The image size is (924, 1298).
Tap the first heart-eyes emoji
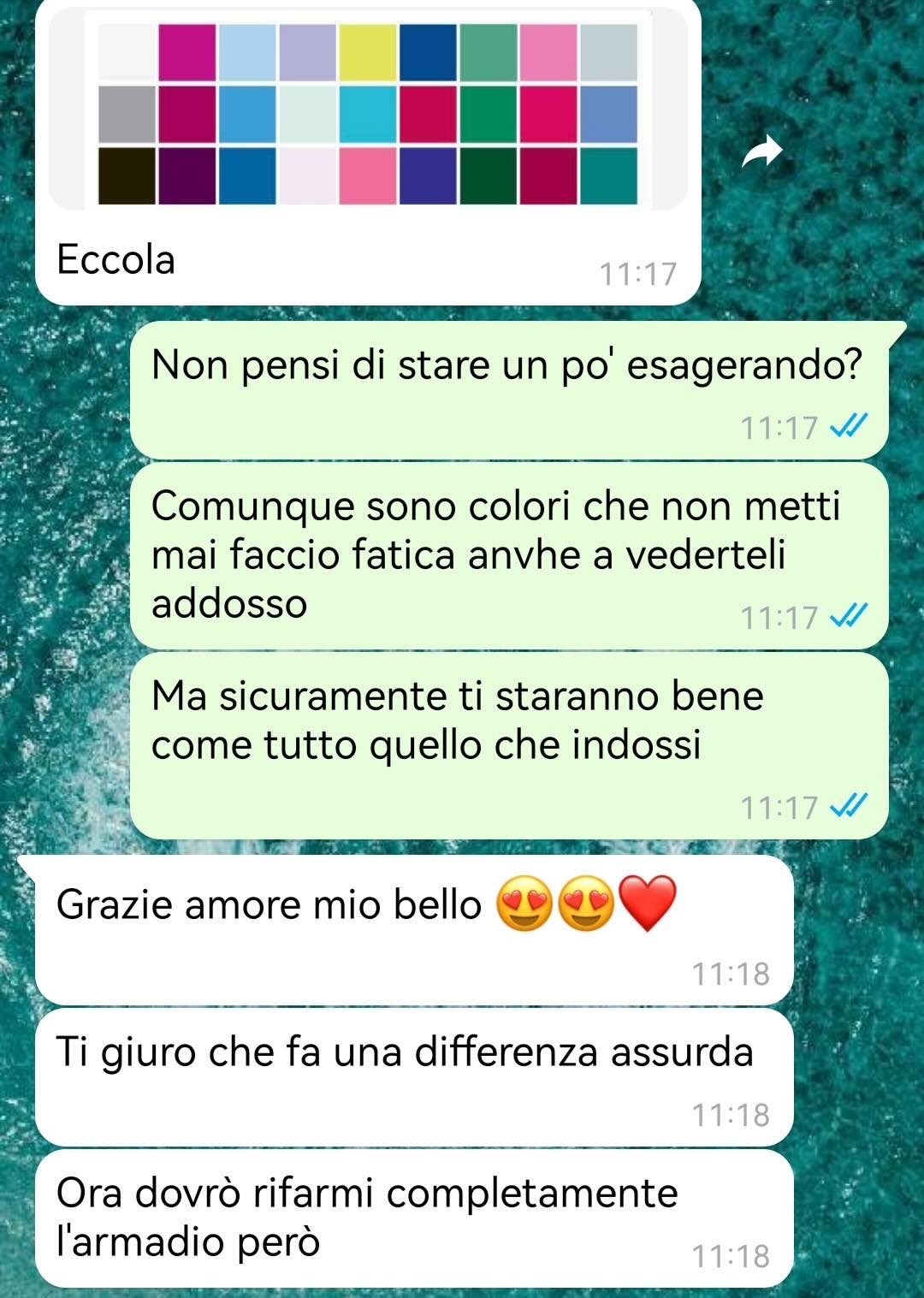tap(524, 904)
